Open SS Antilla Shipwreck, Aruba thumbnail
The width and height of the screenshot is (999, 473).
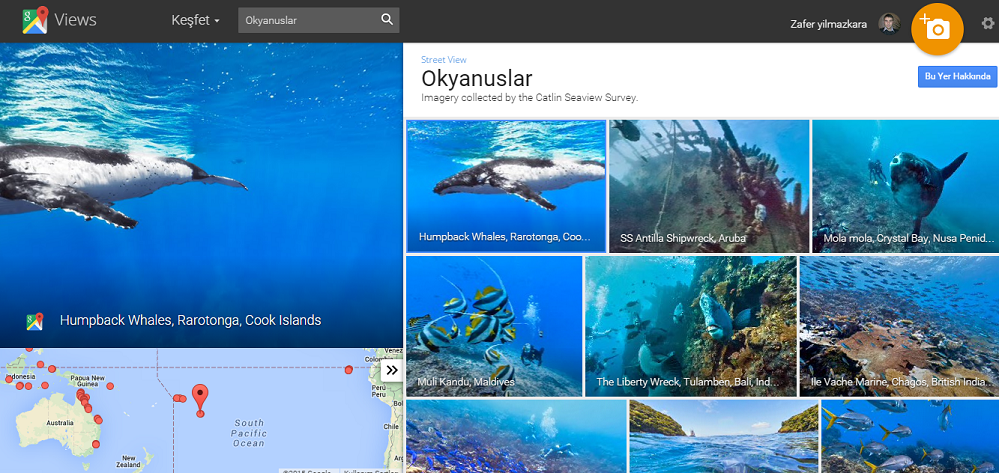pos(708,185)
